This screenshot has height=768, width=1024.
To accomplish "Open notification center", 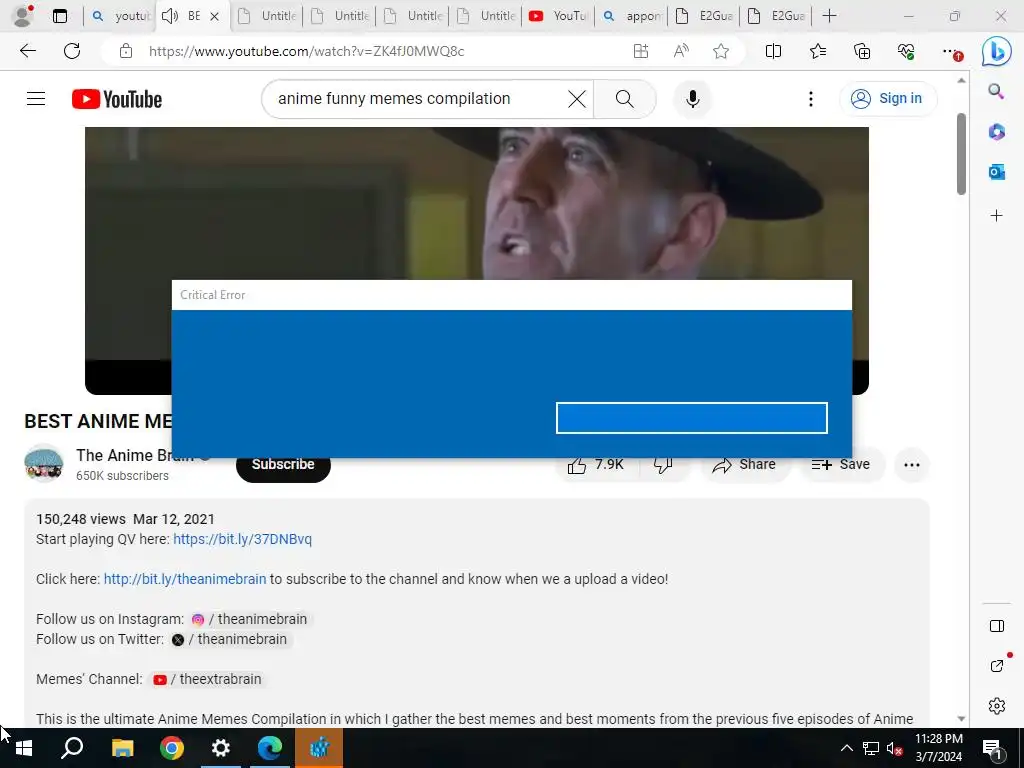I will coord(993,749).
